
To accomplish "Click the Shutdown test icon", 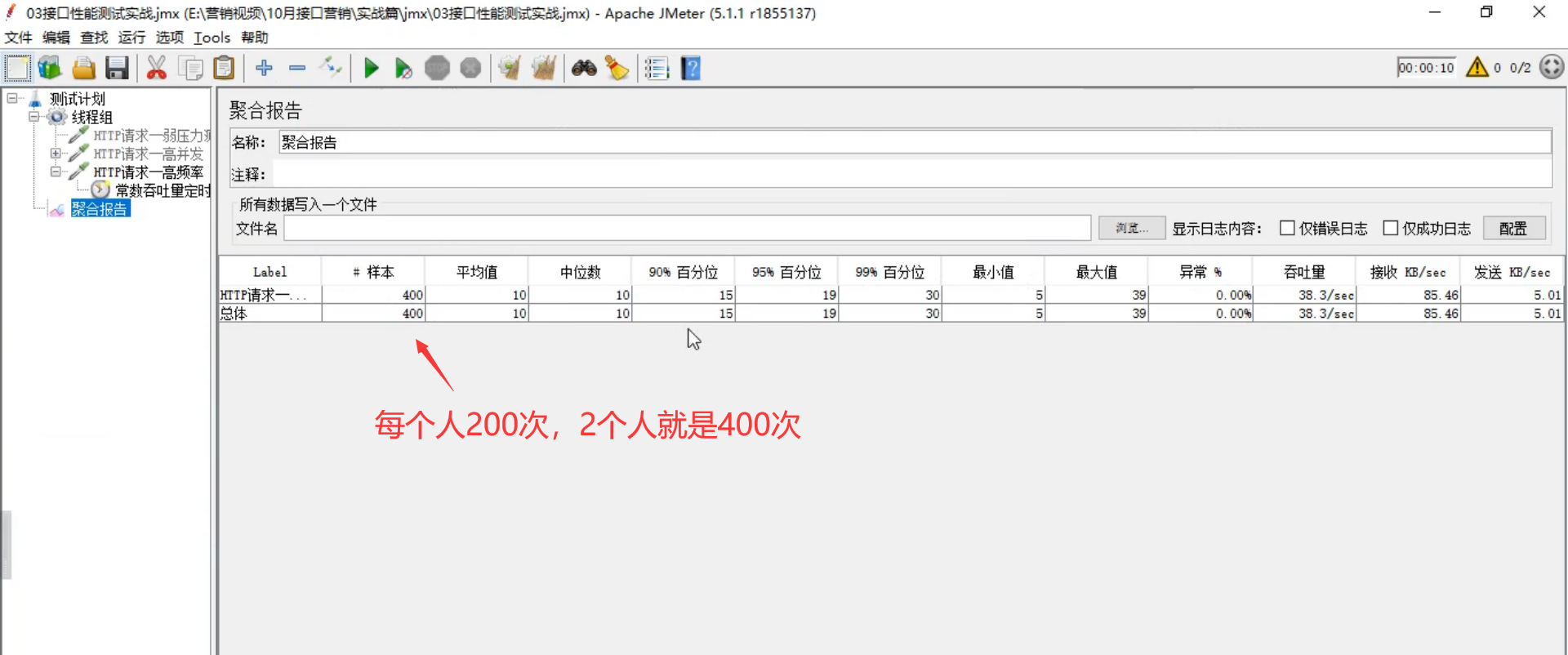I will (470, 68).
